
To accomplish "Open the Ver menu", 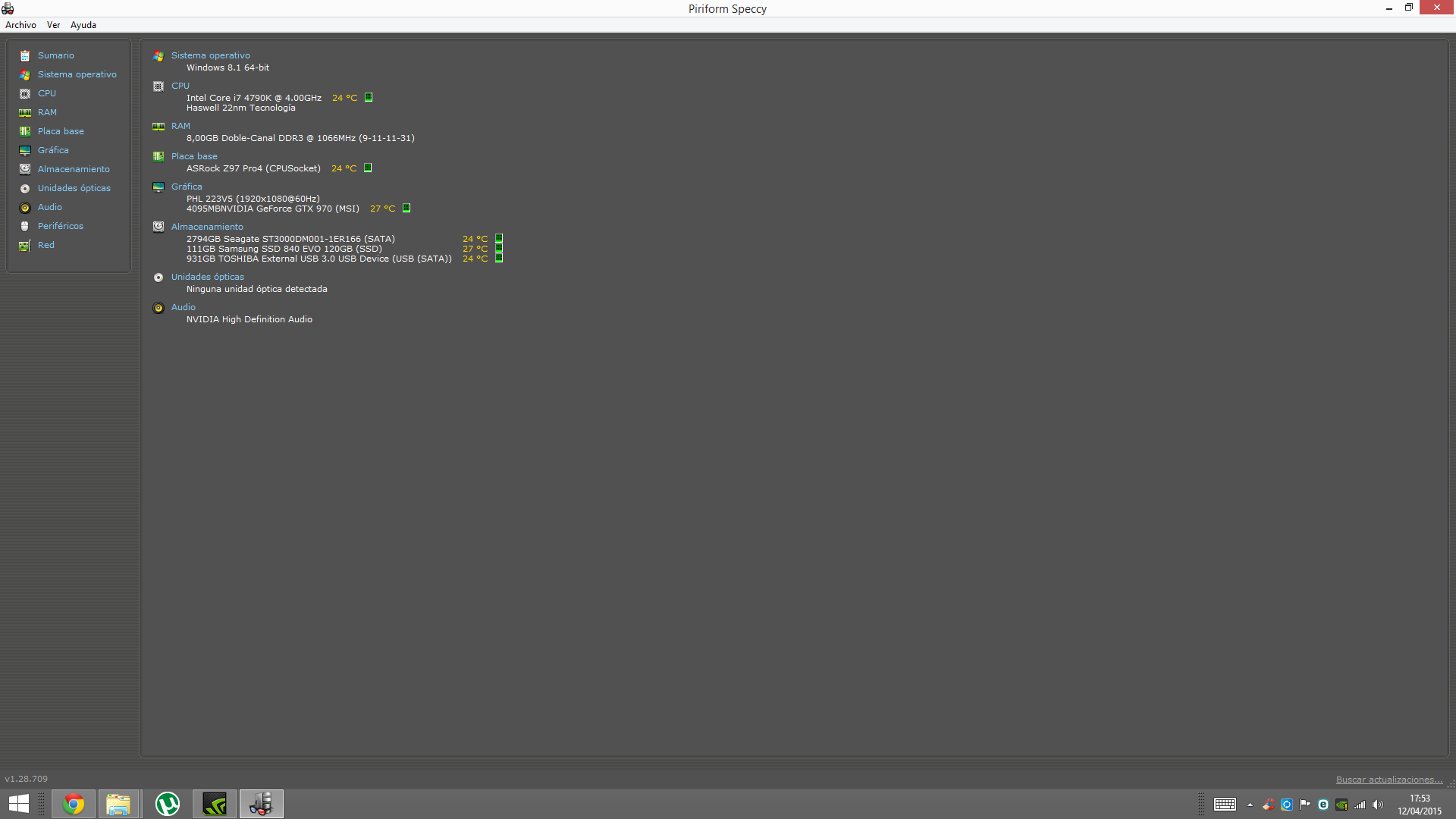I will pyautogui.click(x=53, y=25).
